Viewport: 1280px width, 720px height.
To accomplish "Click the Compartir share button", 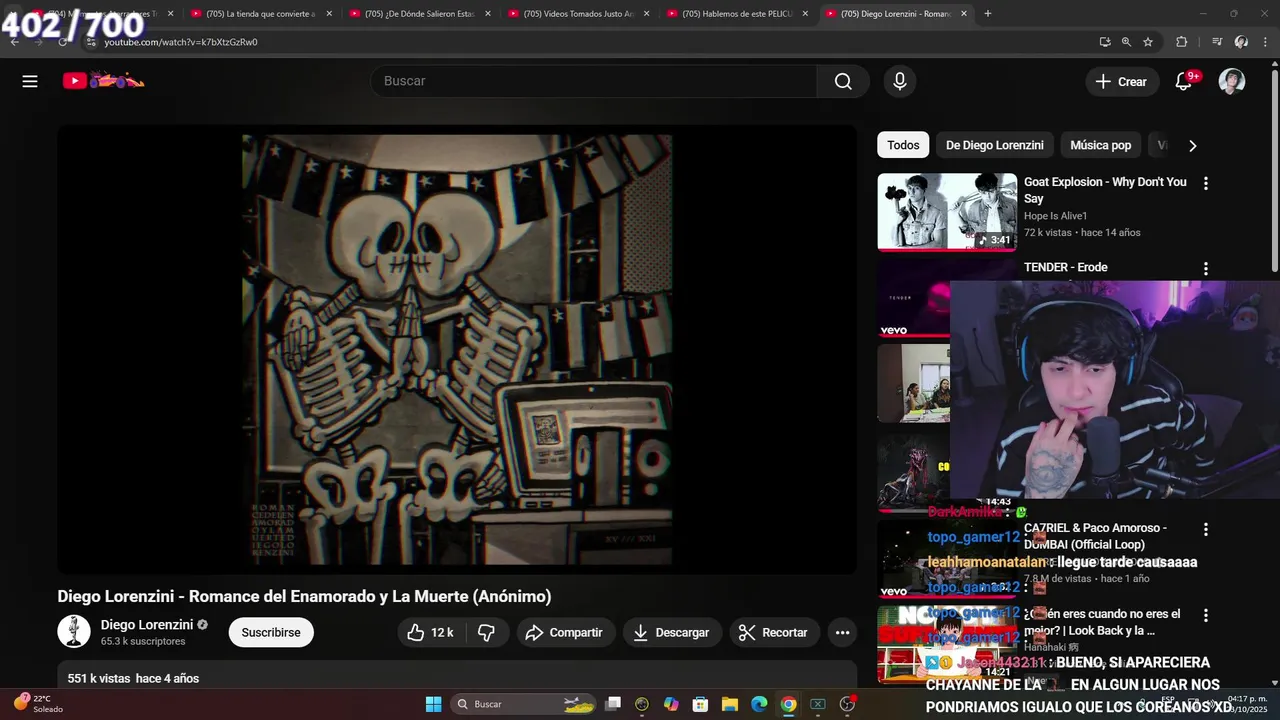I will tap(565, 632).
